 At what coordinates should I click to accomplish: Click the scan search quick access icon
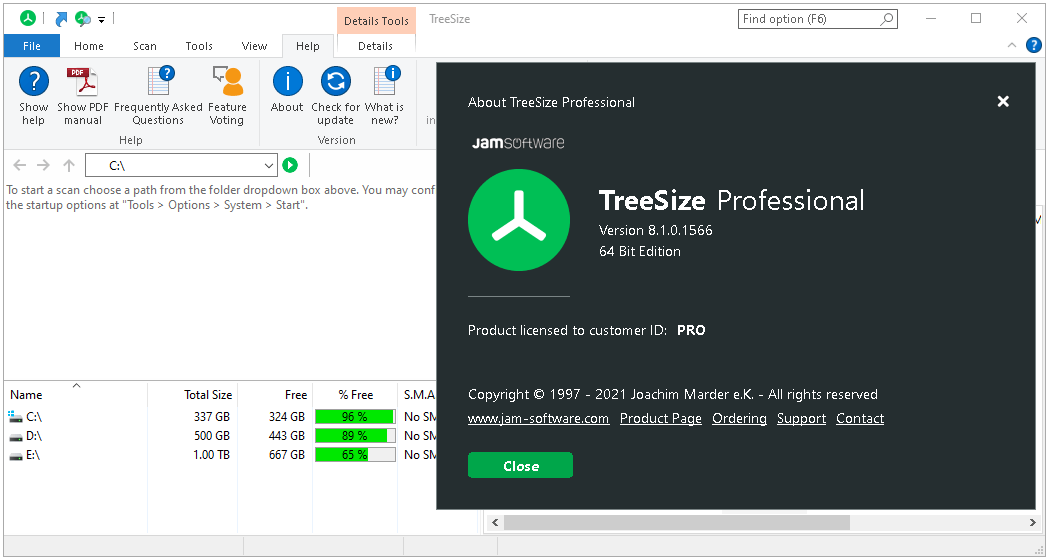click(82, 19)
